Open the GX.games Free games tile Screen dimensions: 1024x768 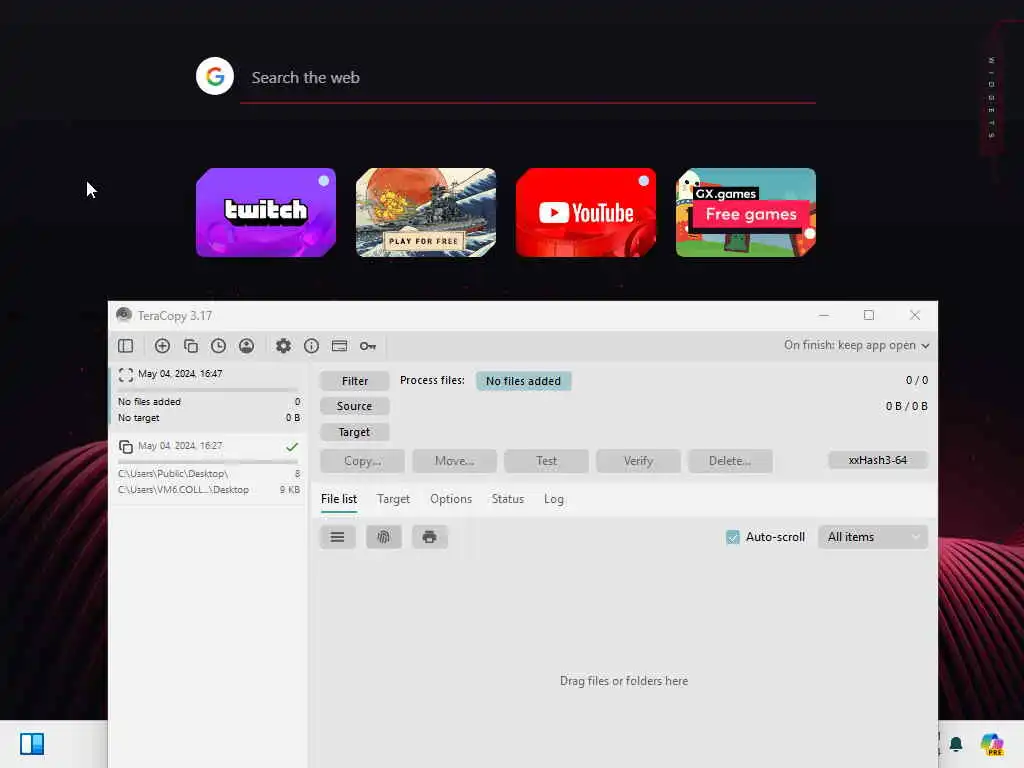coord(746,212)
